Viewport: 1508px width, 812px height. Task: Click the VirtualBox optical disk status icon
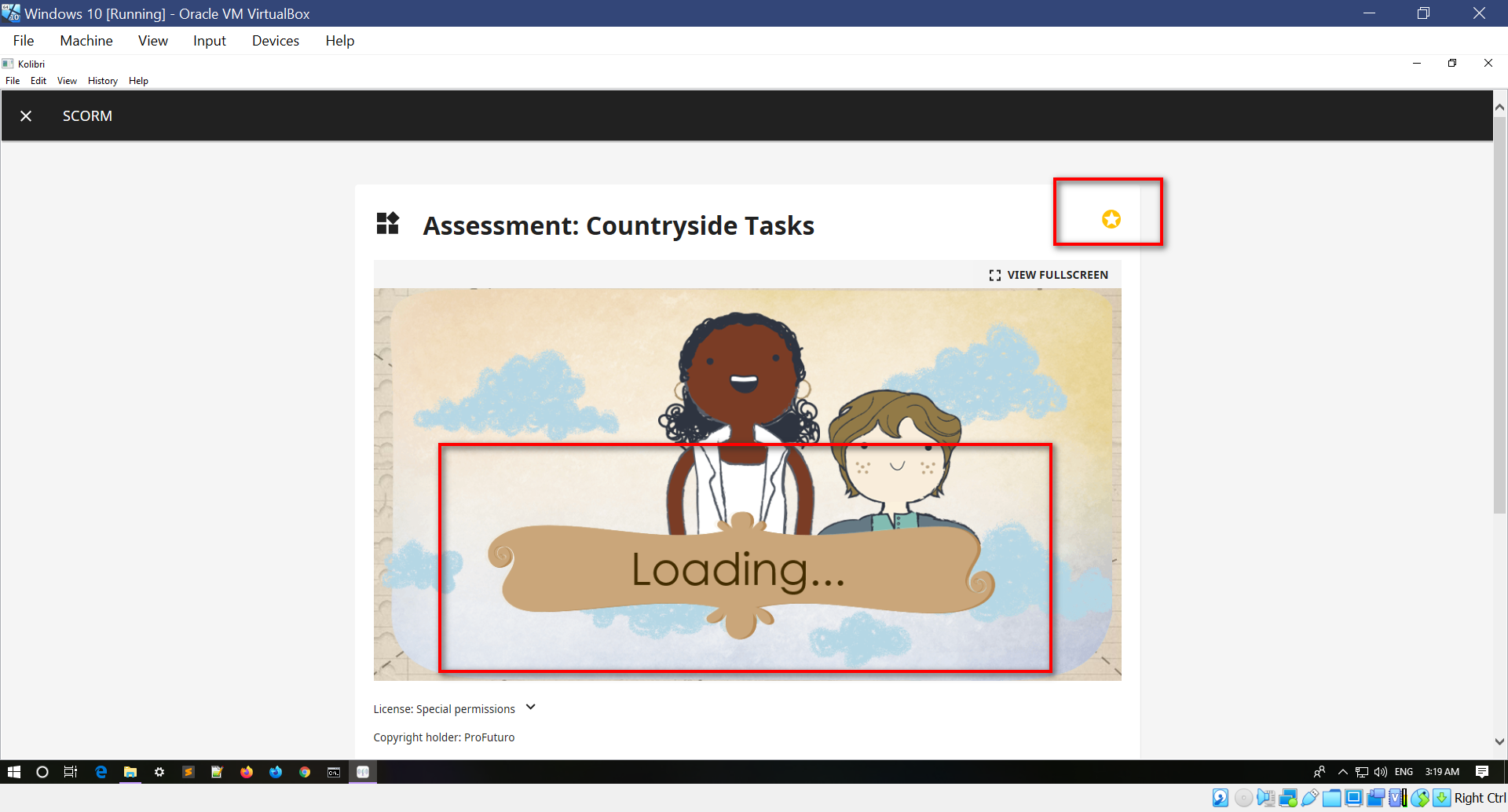[x=1243, y=798]
